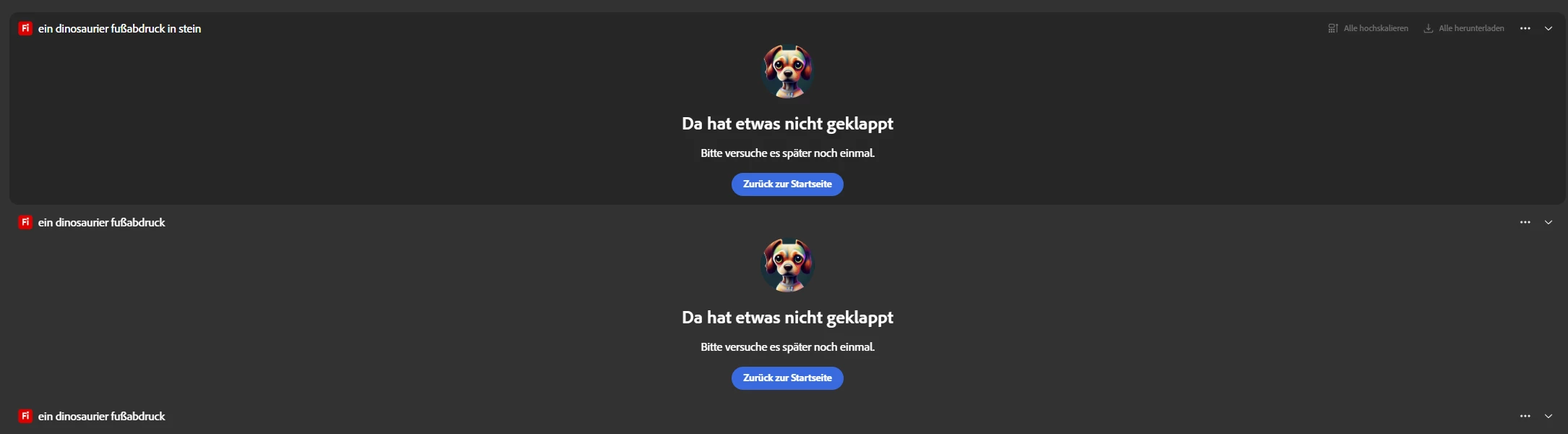Viewport: 1568px width, 434px height.
Task: Select the bottom row's title 'ein dinosaurier fußabdruck'
Action: [x=101, y=417]
